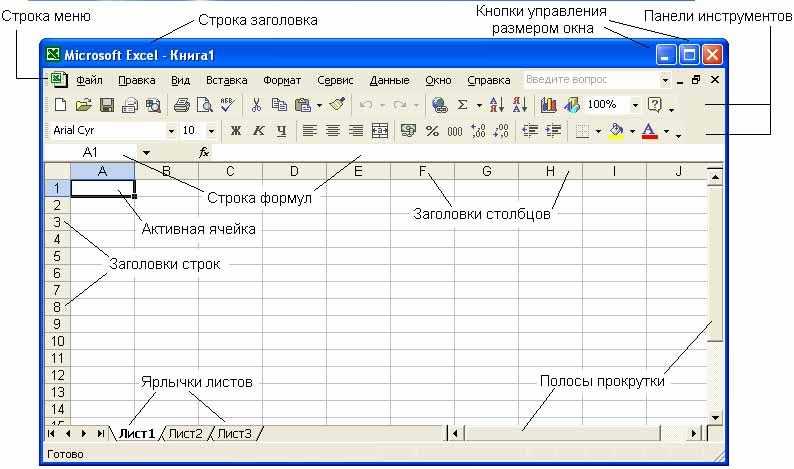
Task: Click the Help question mark icon
Action: pos(654,105)
